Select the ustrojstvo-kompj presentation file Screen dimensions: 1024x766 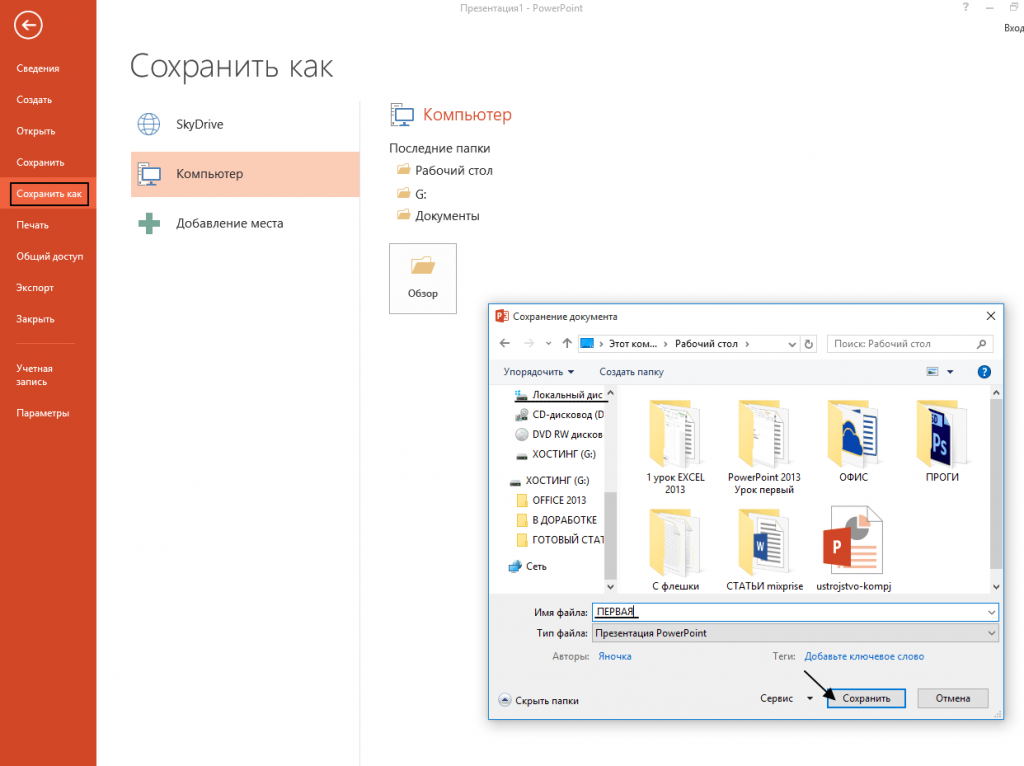[854, 550]
